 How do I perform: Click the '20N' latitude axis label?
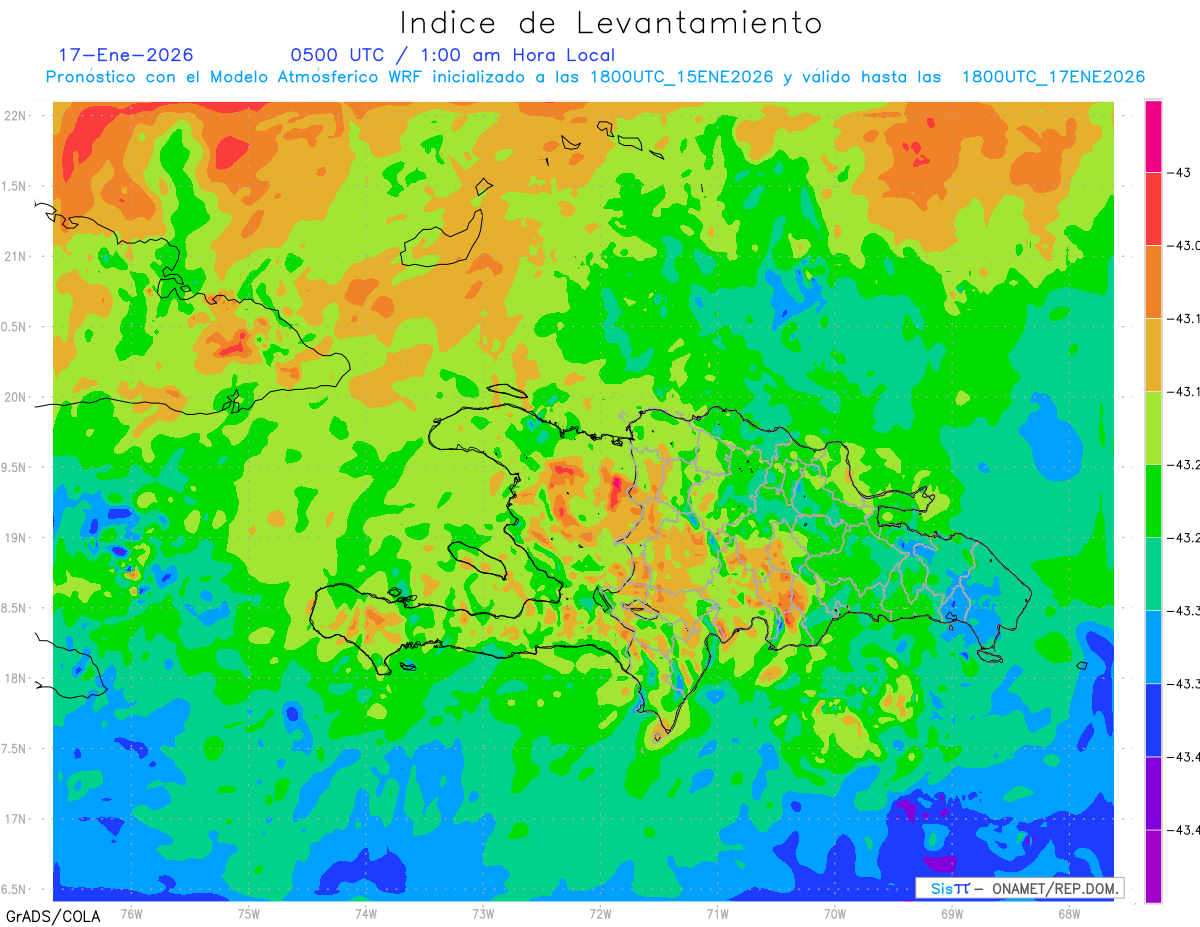click(x=15, y=397)
